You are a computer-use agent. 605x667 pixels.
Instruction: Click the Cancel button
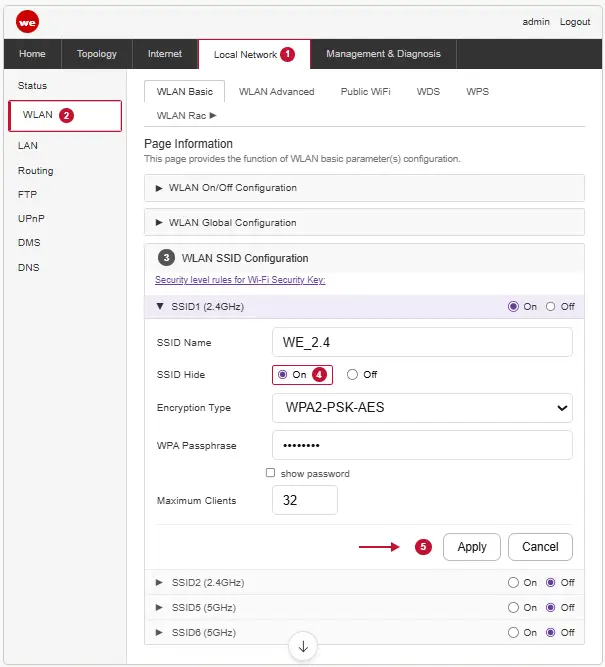point(540,547)
